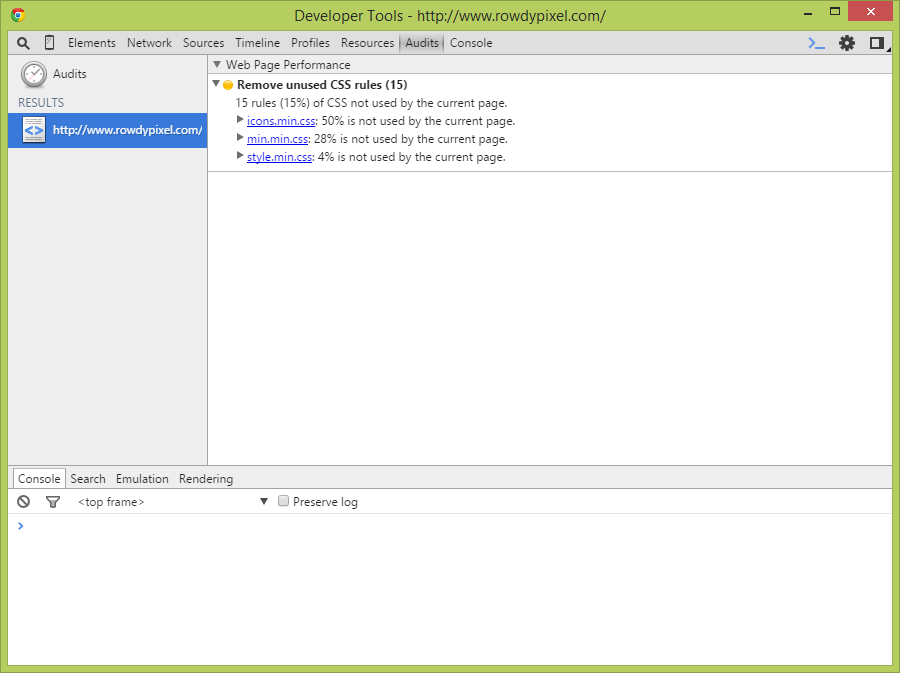
Task: Show the console drawer icon
Action: [816, 43]
